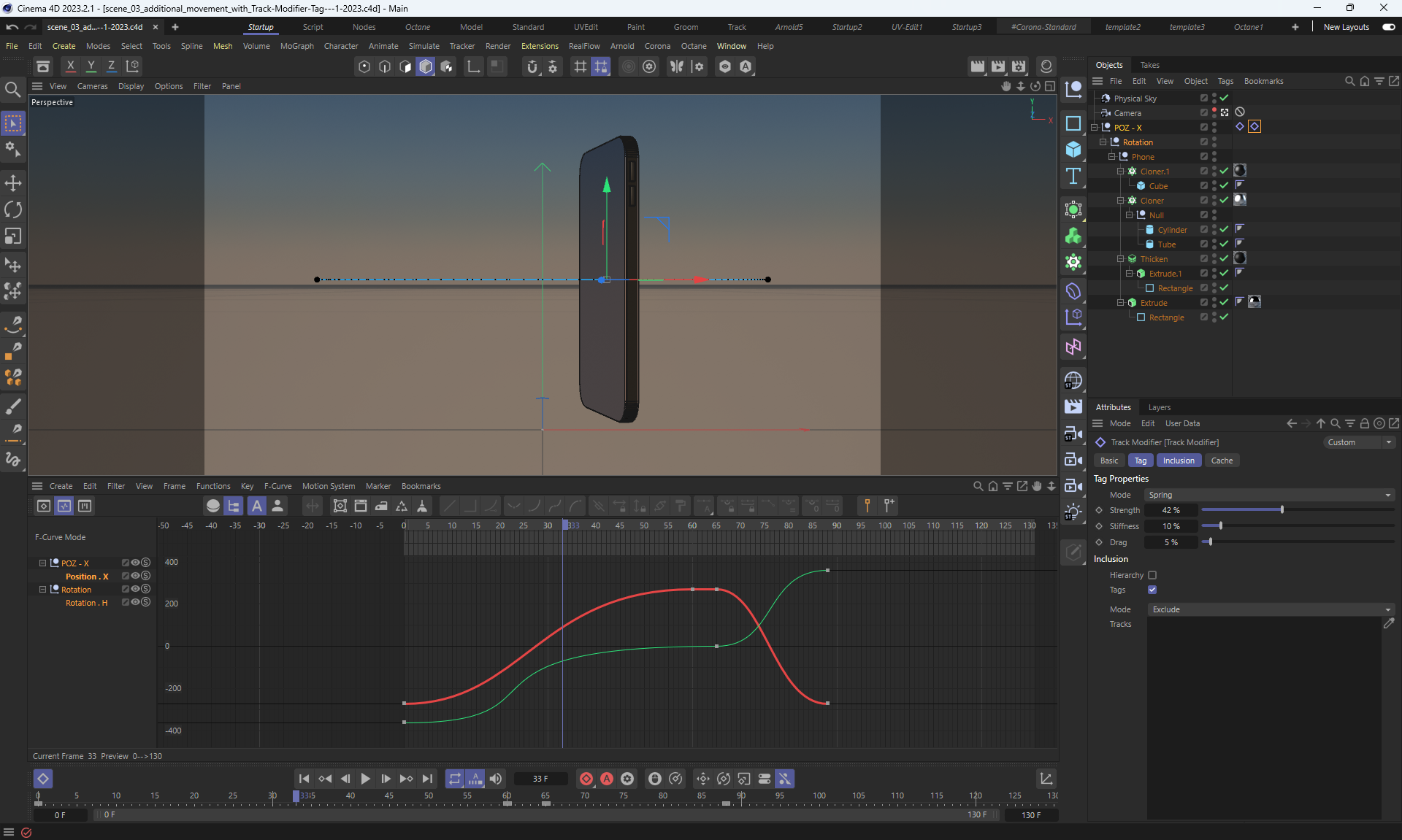Click the Text spline tool icon
This screenshot has height=840, width=1402.
1073,176
